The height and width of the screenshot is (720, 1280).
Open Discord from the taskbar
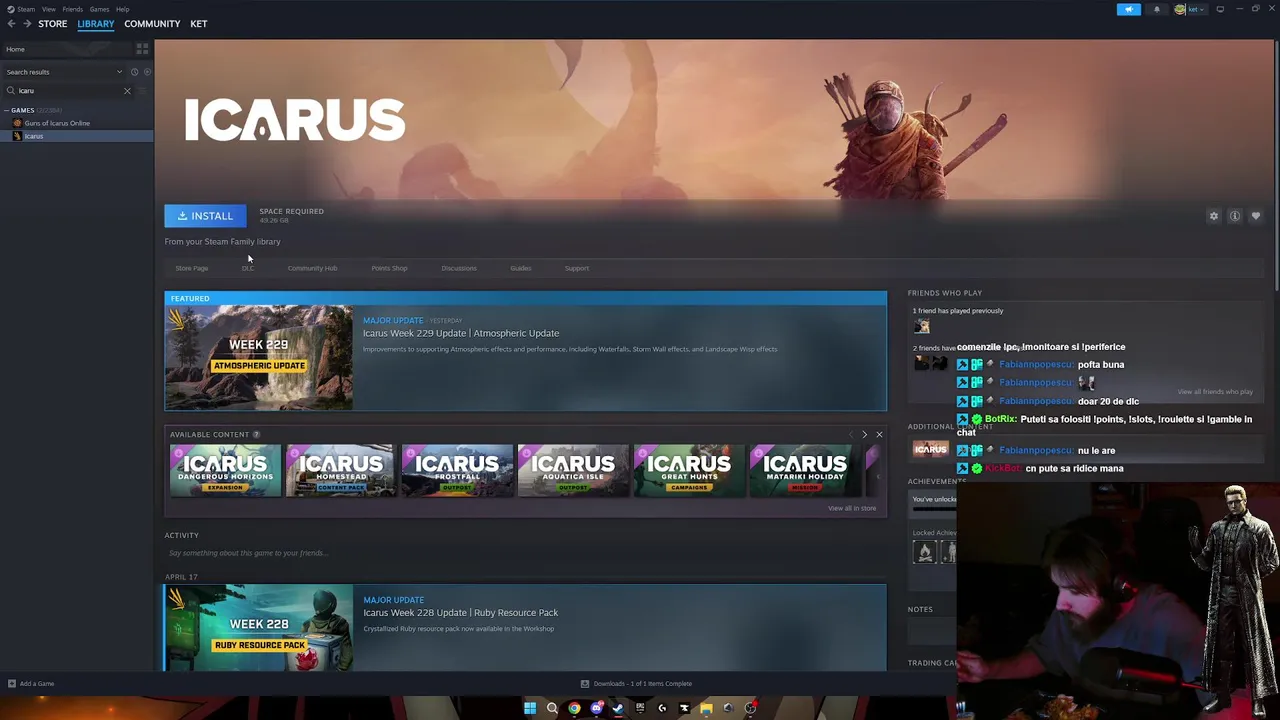(x=596, y=708)
